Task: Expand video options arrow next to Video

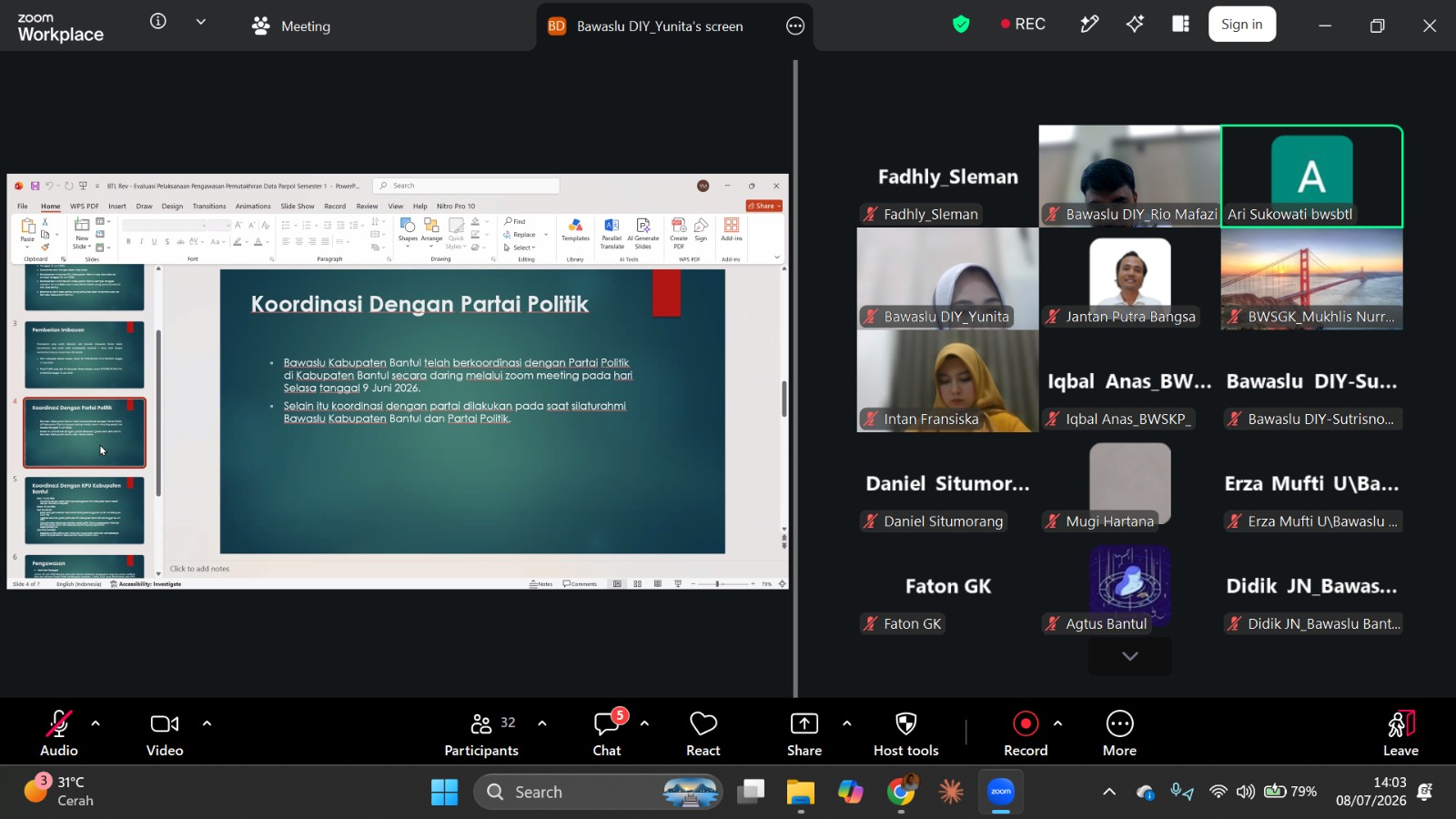Action: click(x=207, y=723)
